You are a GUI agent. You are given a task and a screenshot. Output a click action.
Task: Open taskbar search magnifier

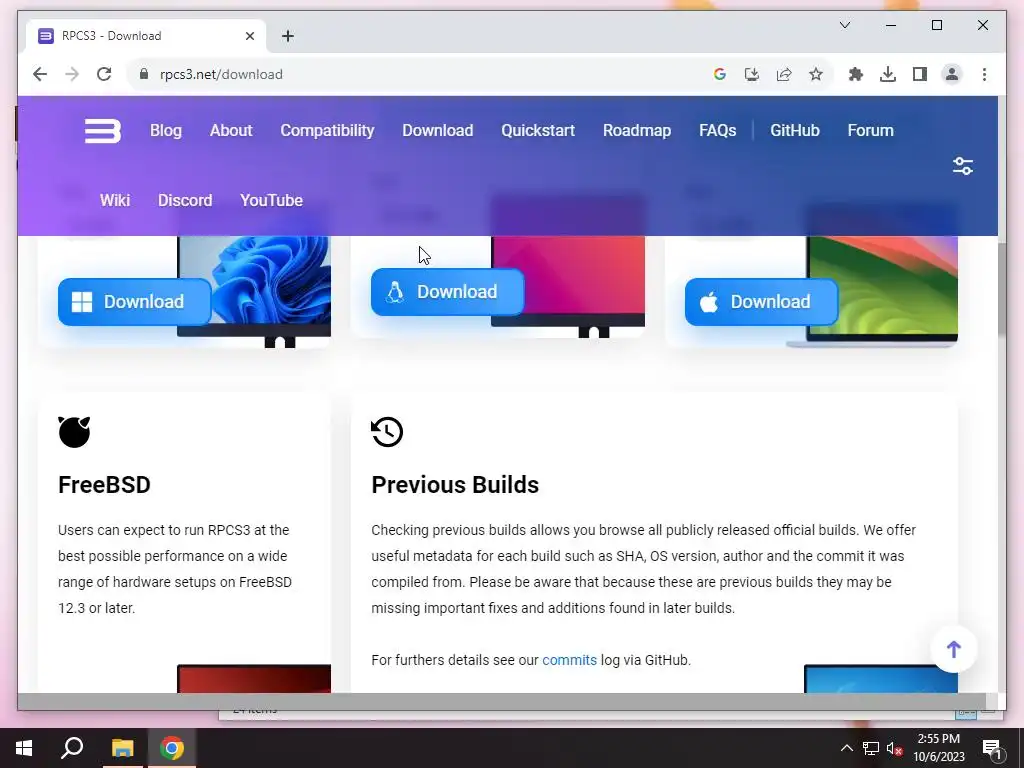tap(72, 748)
